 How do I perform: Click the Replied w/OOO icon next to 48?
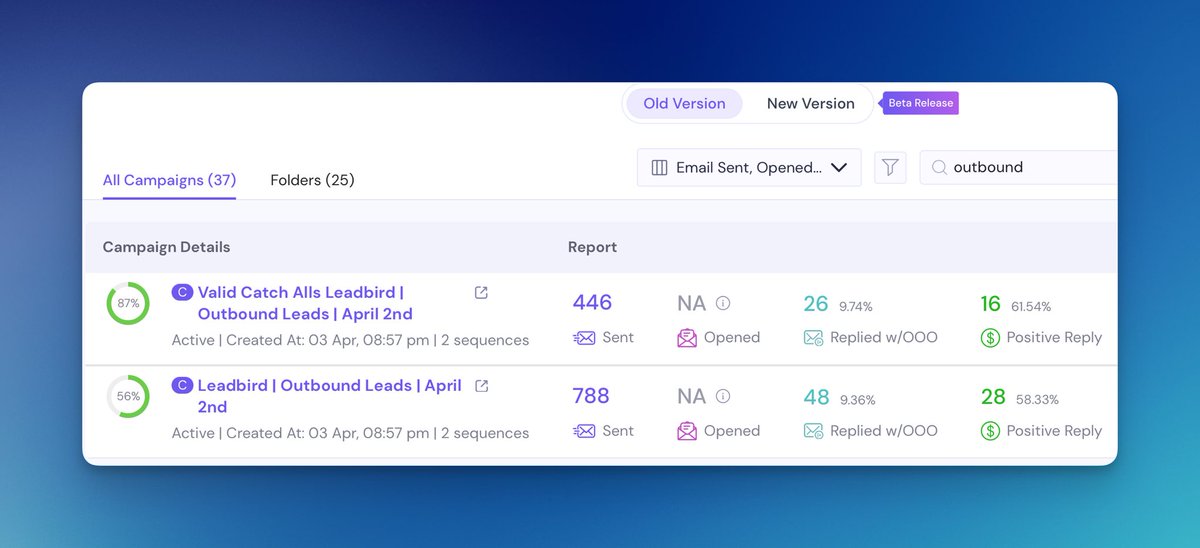pyautogui.click(x=813, y=431)
